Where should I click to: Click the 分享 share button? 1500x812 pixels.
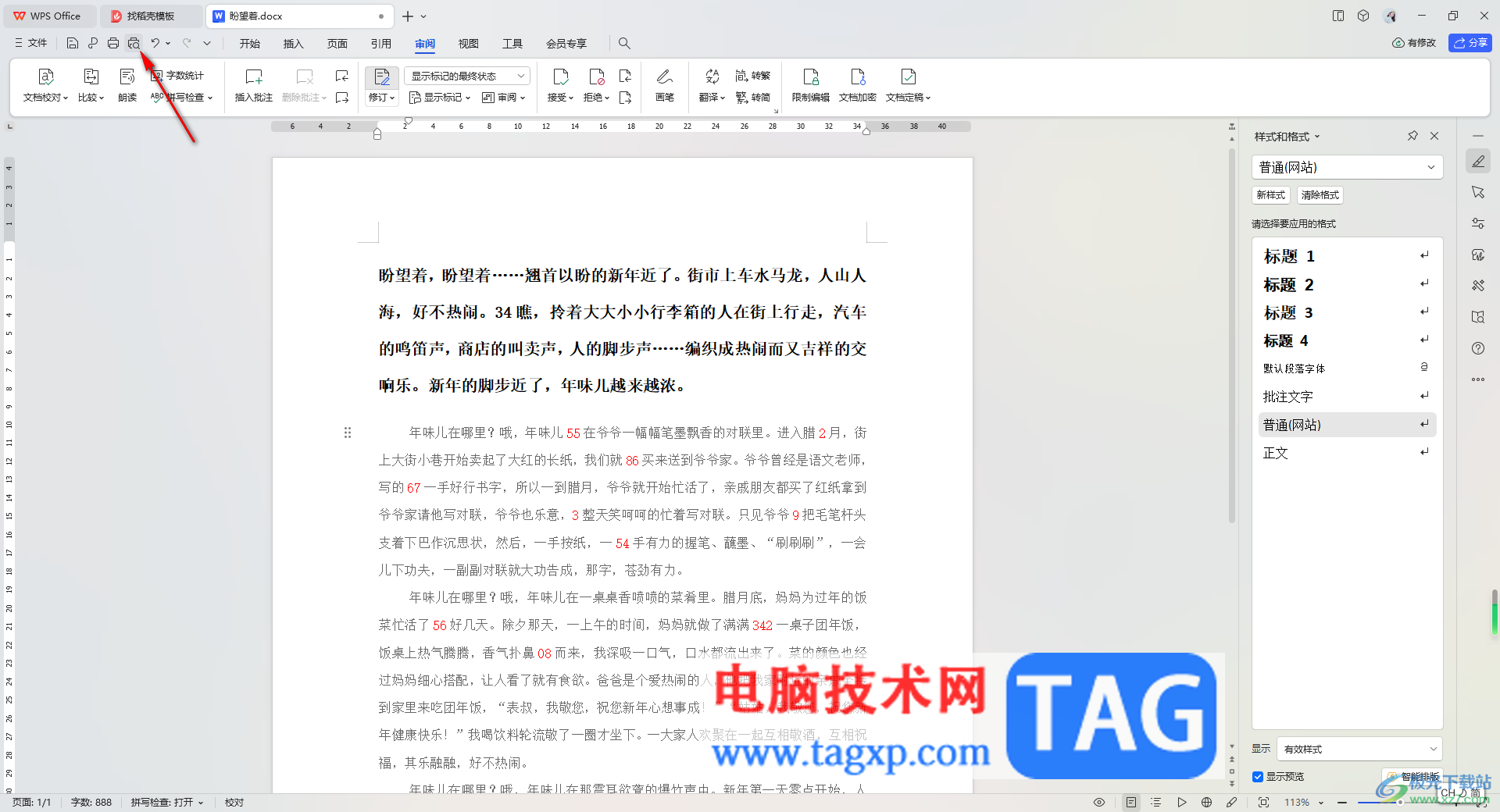pyautogui.click(x=1470, y=43)
